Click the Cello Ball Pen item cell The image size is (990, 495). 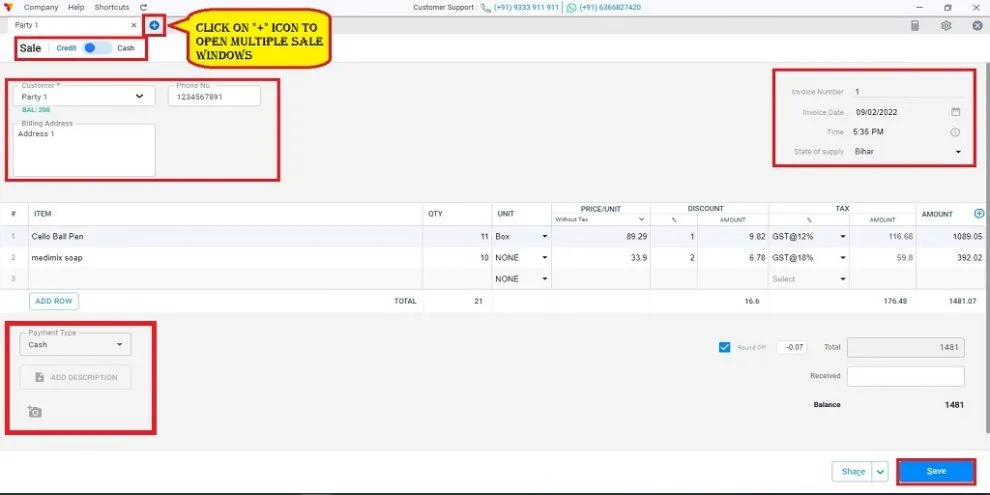(x=225, y=236)
